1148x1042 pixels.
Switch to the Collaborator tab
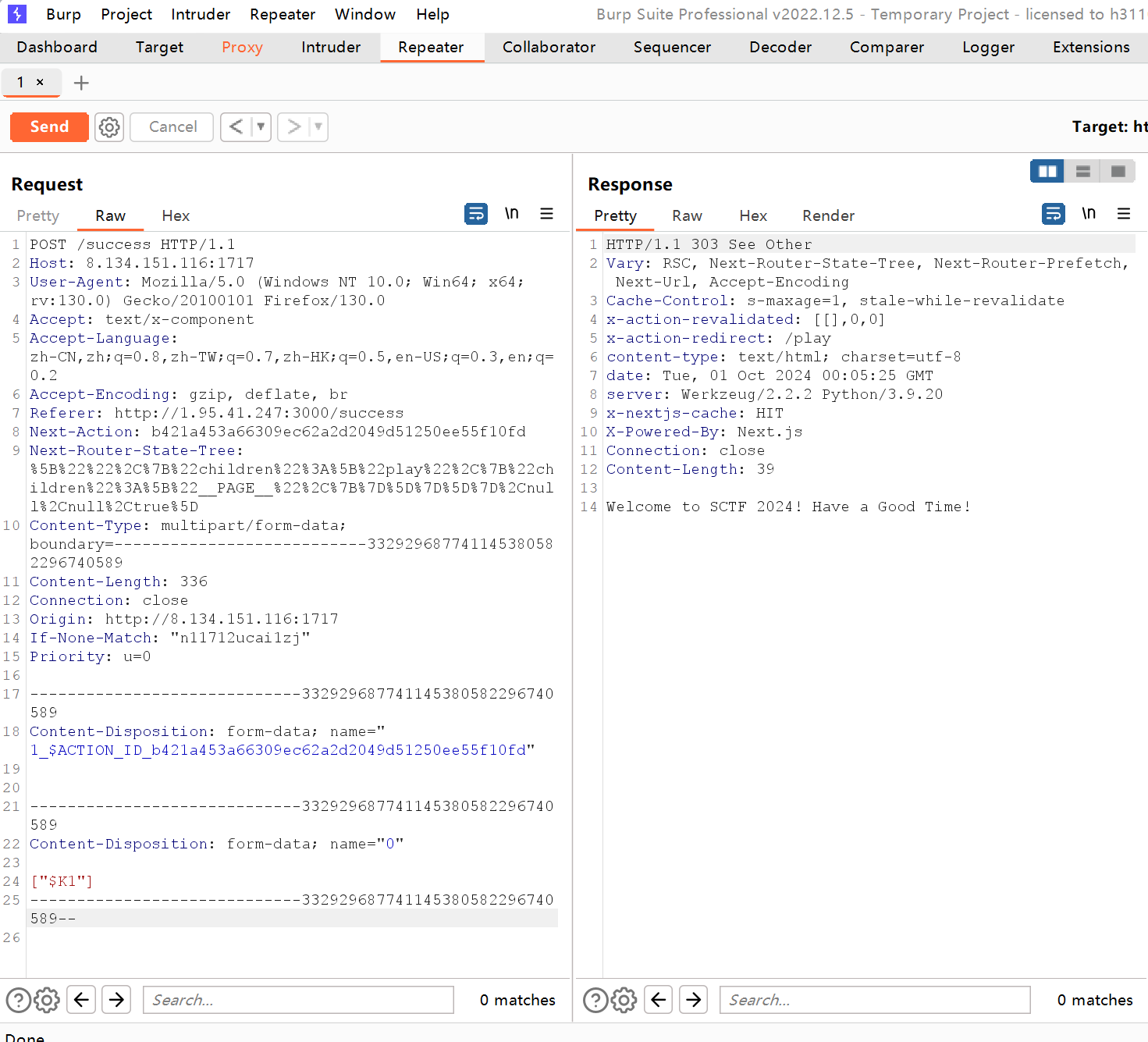click(x=549, y=47)
